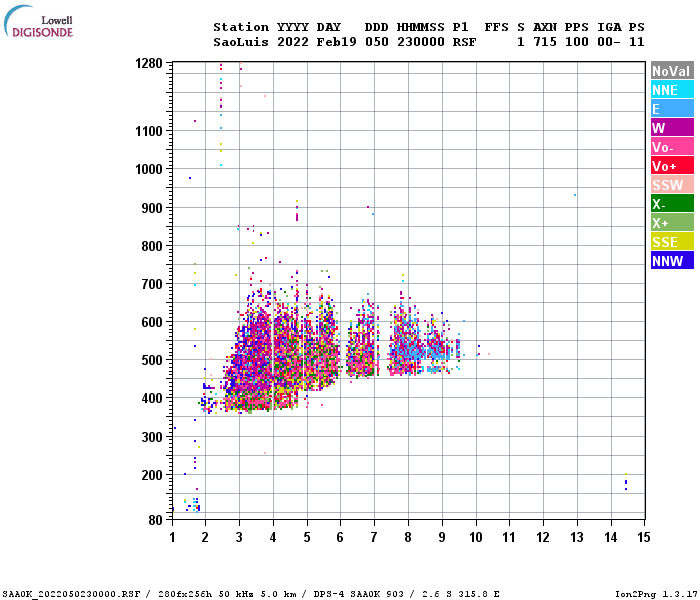The width and height of the screenshot is (700, 600).
Task: Click the 80 height axis label
Action: (x=156, y=520)
